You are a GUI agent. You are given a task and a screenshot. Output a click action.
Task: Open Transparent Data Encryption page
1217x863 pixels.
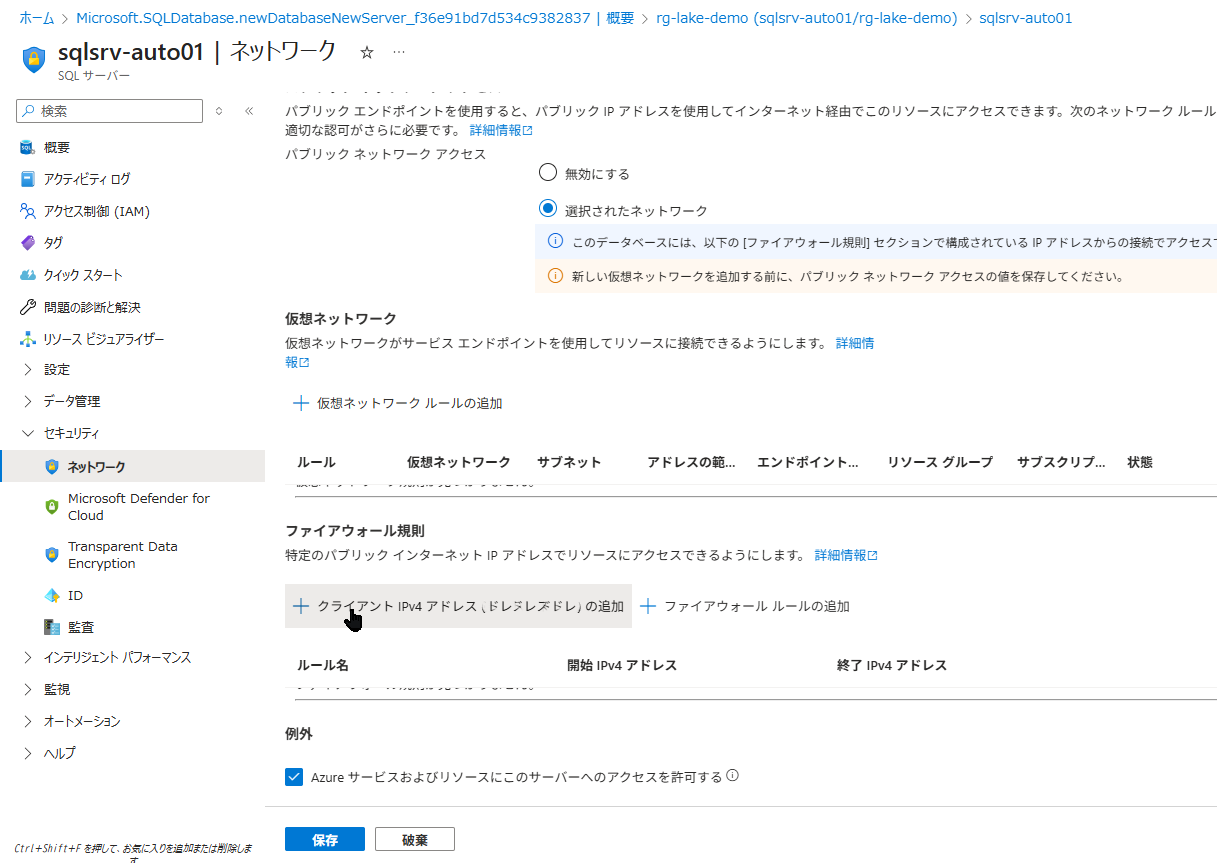click(122, 555)
